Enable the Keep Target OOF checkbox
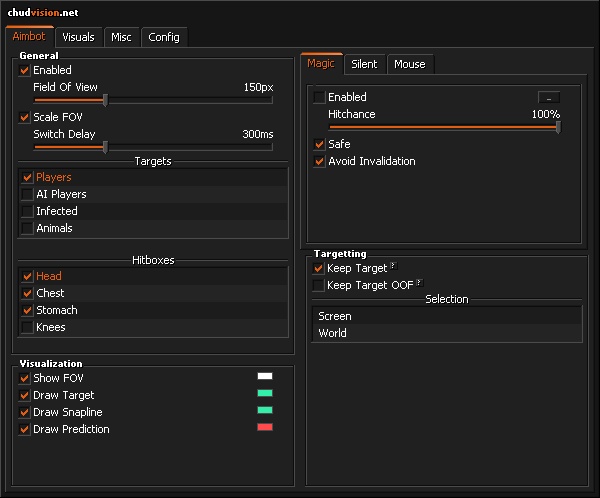Screen dimensions: 600x498 [318, 285]
